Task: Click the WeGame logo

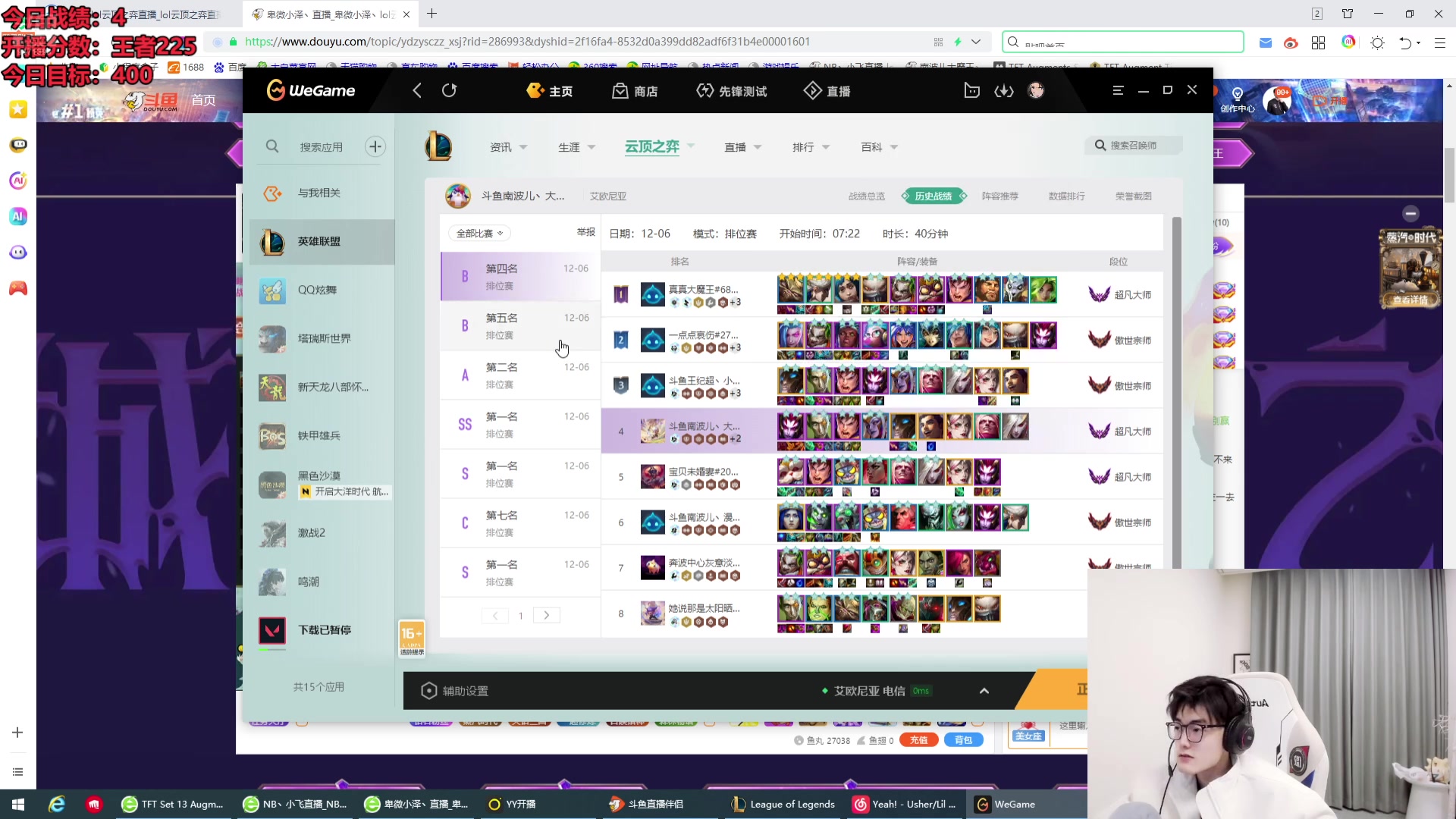Action: (311, 91)
